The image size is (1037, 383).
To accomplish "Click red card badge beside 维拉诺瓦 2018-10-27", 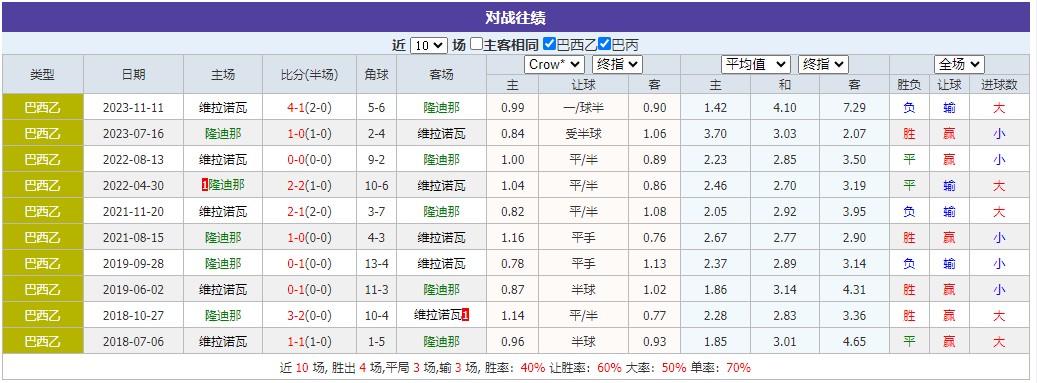I will coord(466,316).
